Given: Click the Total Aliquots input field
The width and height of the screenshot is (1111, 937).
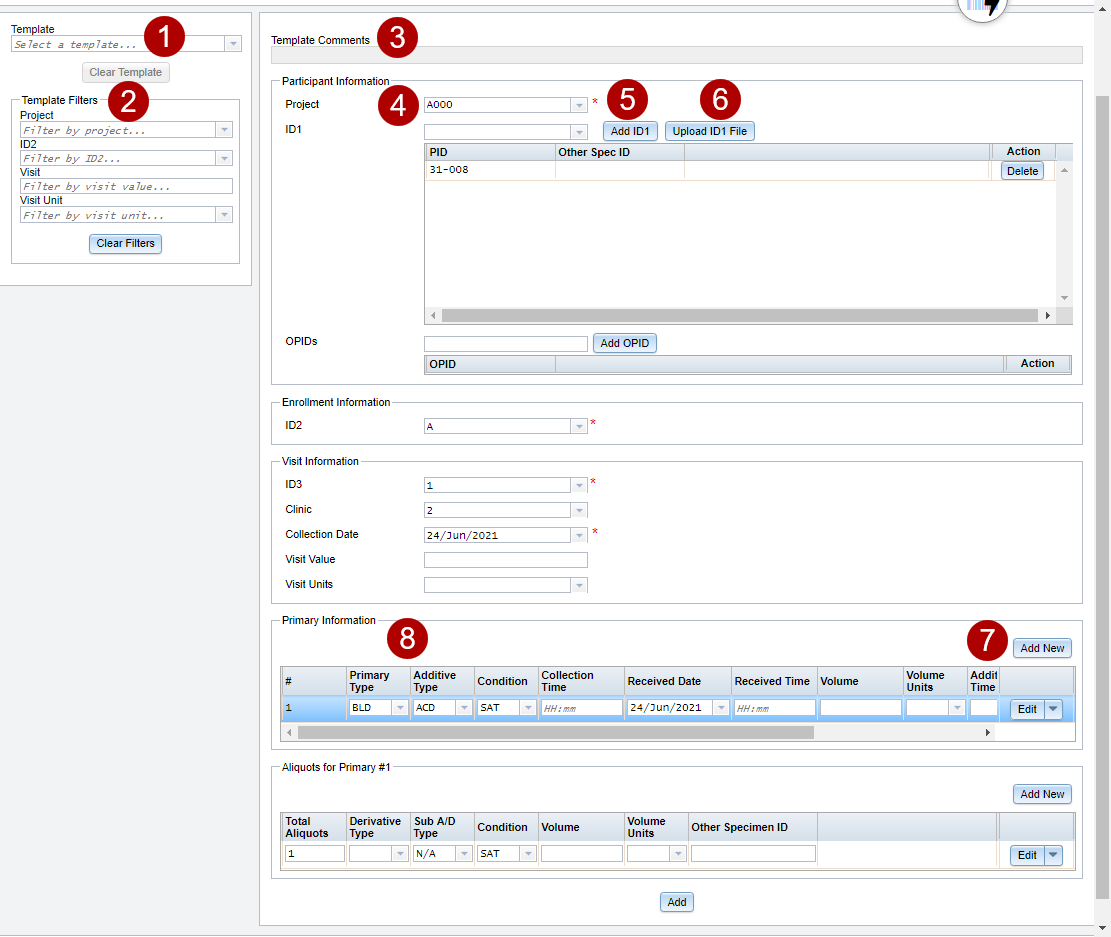Looking at the screenshot, I should tap(315, 854).
